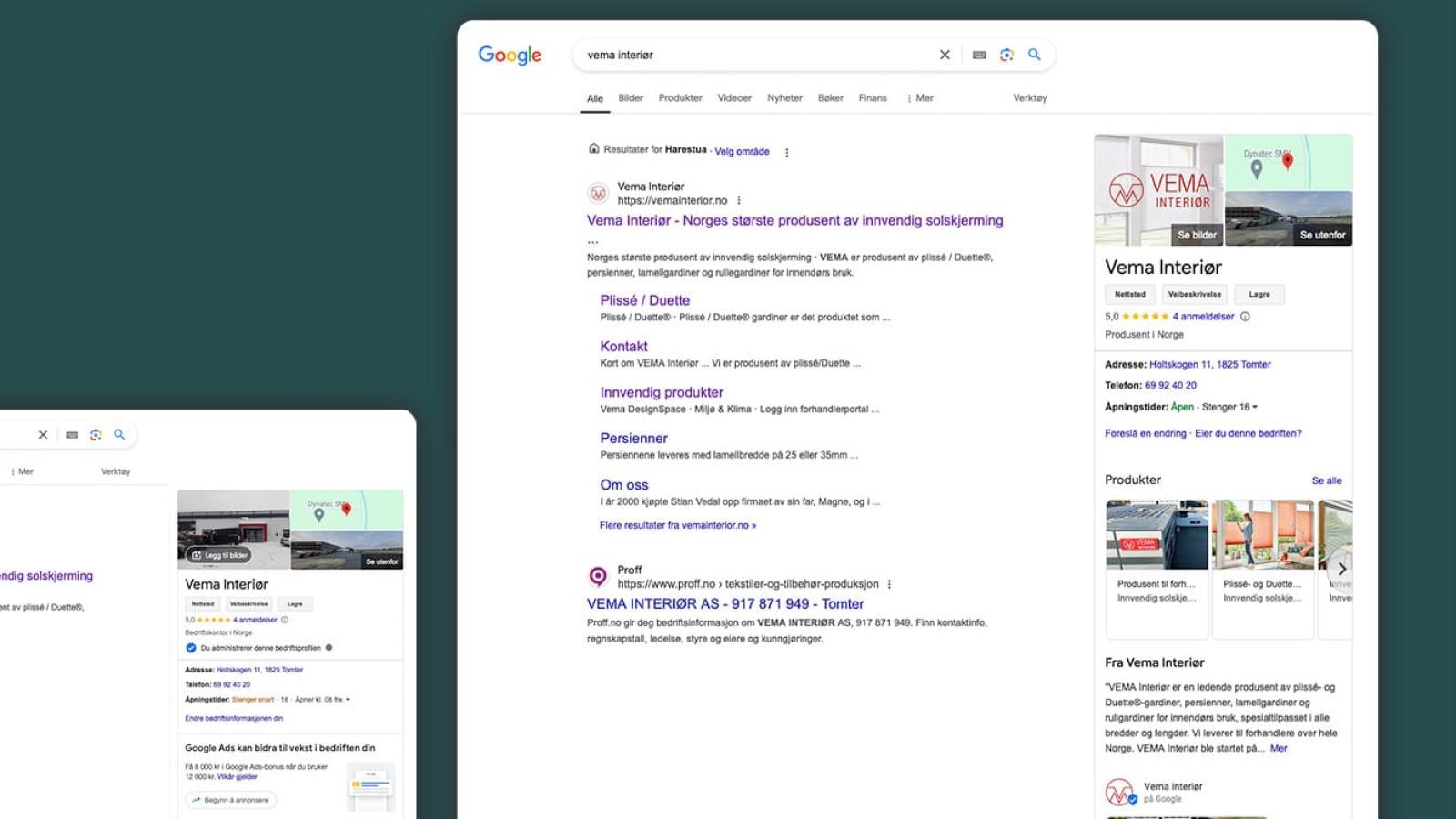Open the Om oss sitelink
The height and width of the screenshot is (819, 1456).
pyautogui.click(x=624, y=485)
